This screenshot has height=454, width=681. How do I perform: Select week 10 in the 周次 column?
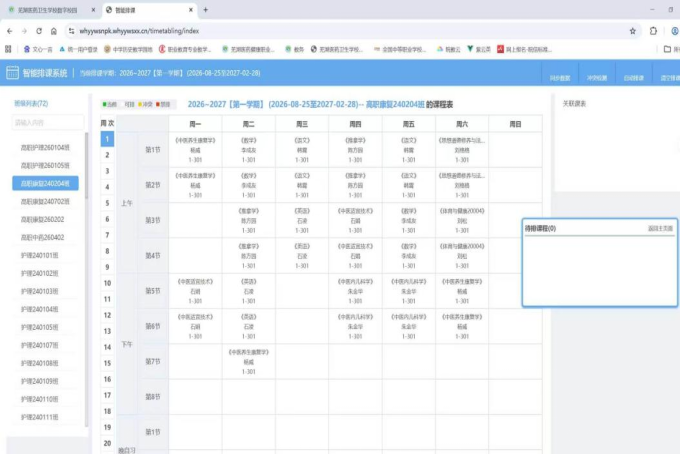coord(107,283)
